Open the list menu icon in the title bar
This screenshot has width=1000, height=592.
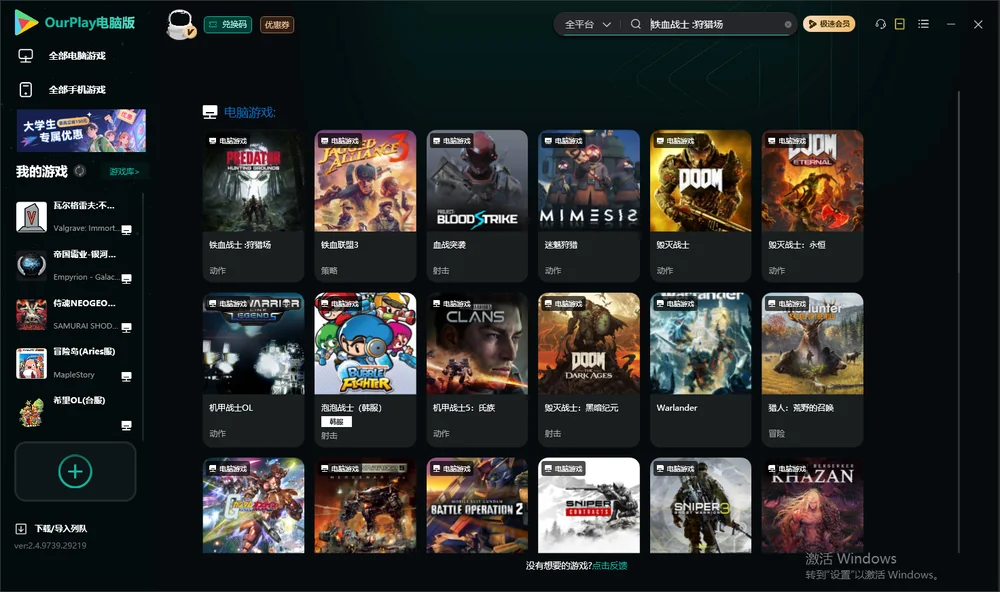tap(923, 24)
